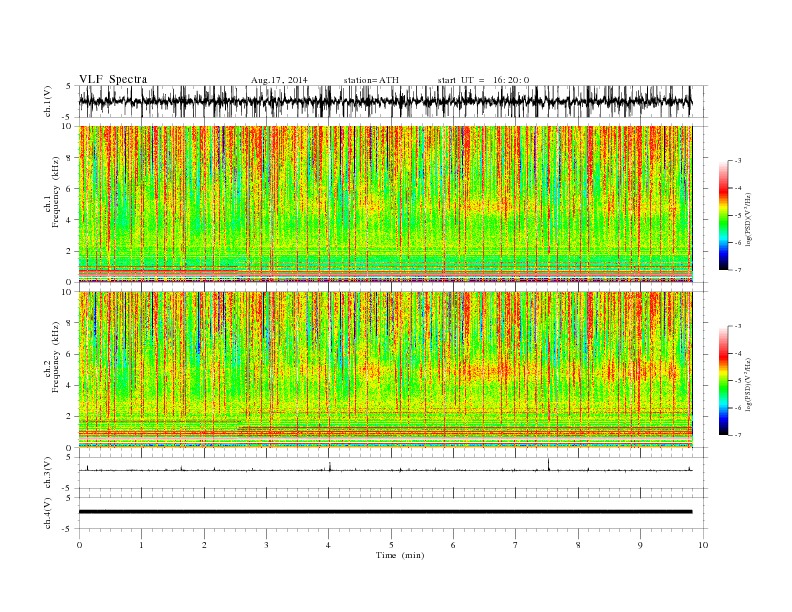Select the "start UT = 16:20:0" text
The width and height of the screenshot is (792, 612).
point(483,80)
